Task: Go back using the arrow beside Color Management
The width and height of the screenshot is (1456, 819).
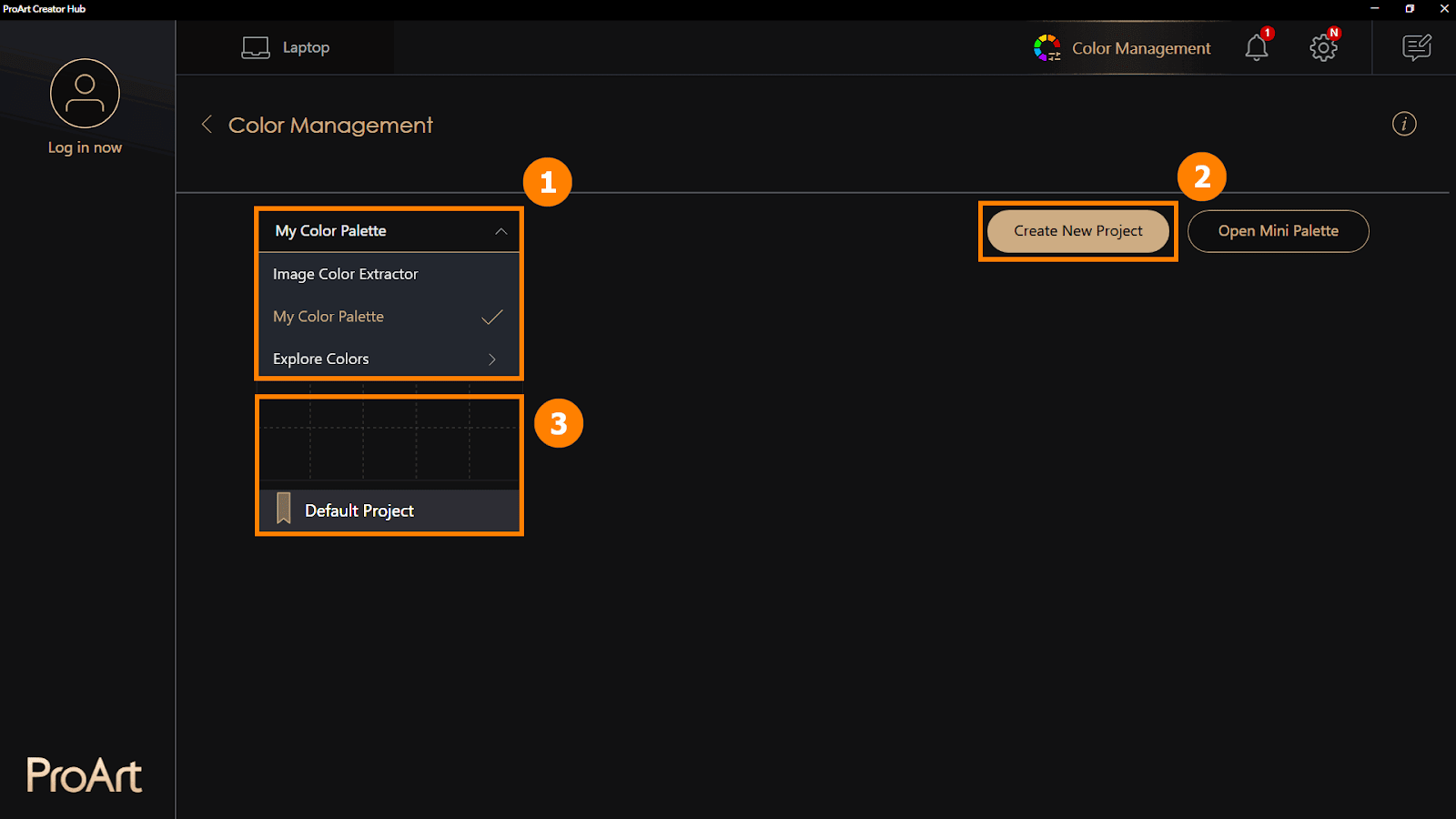Action: click(x=207, y=125)
